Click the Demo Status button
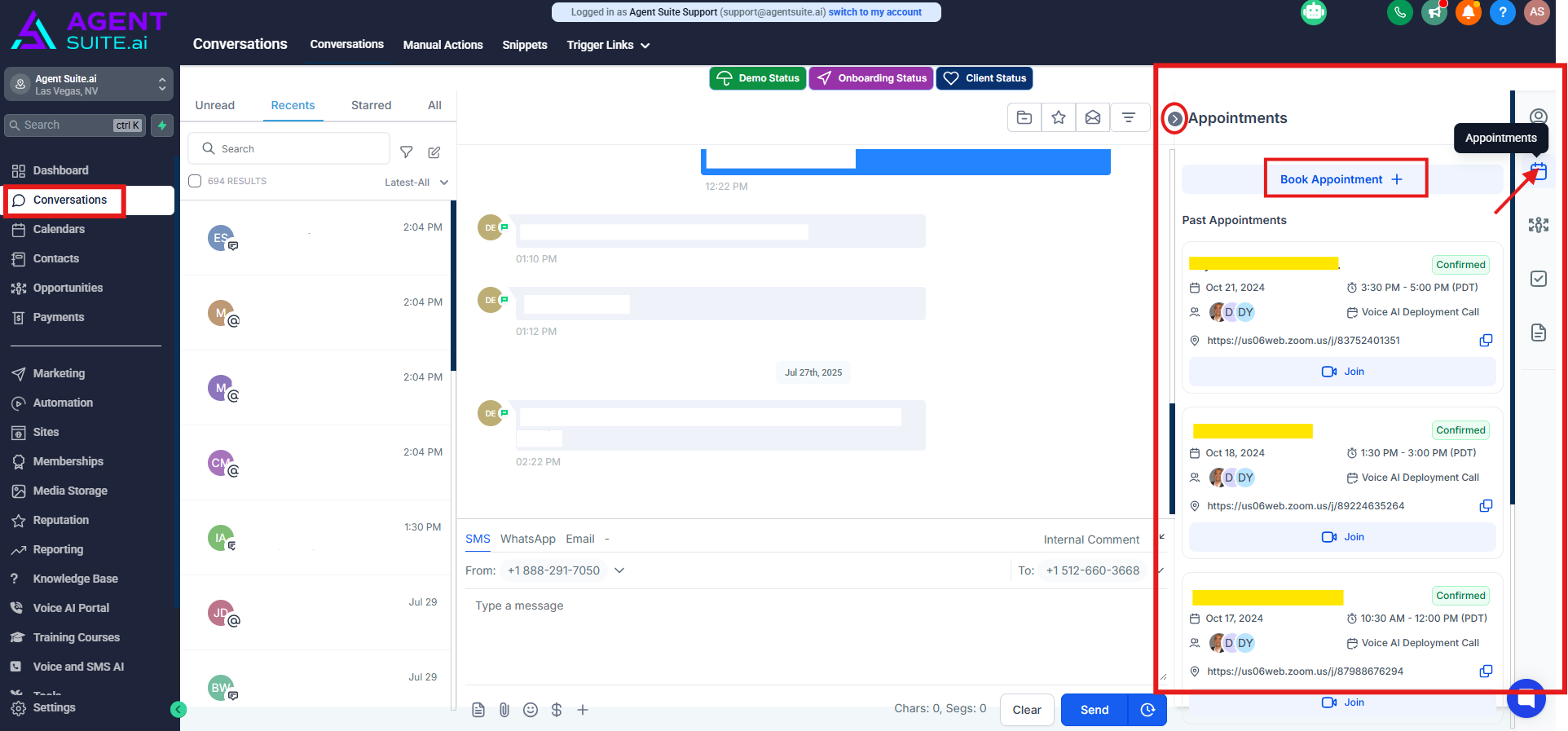 [x=758, y=78]
